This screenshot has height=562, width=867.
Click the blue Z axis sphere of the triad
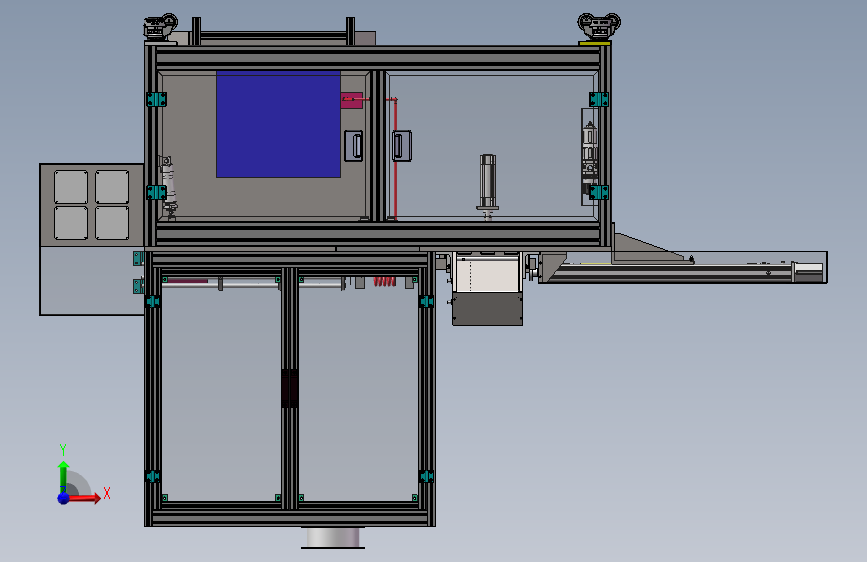[x=64, y=498]
